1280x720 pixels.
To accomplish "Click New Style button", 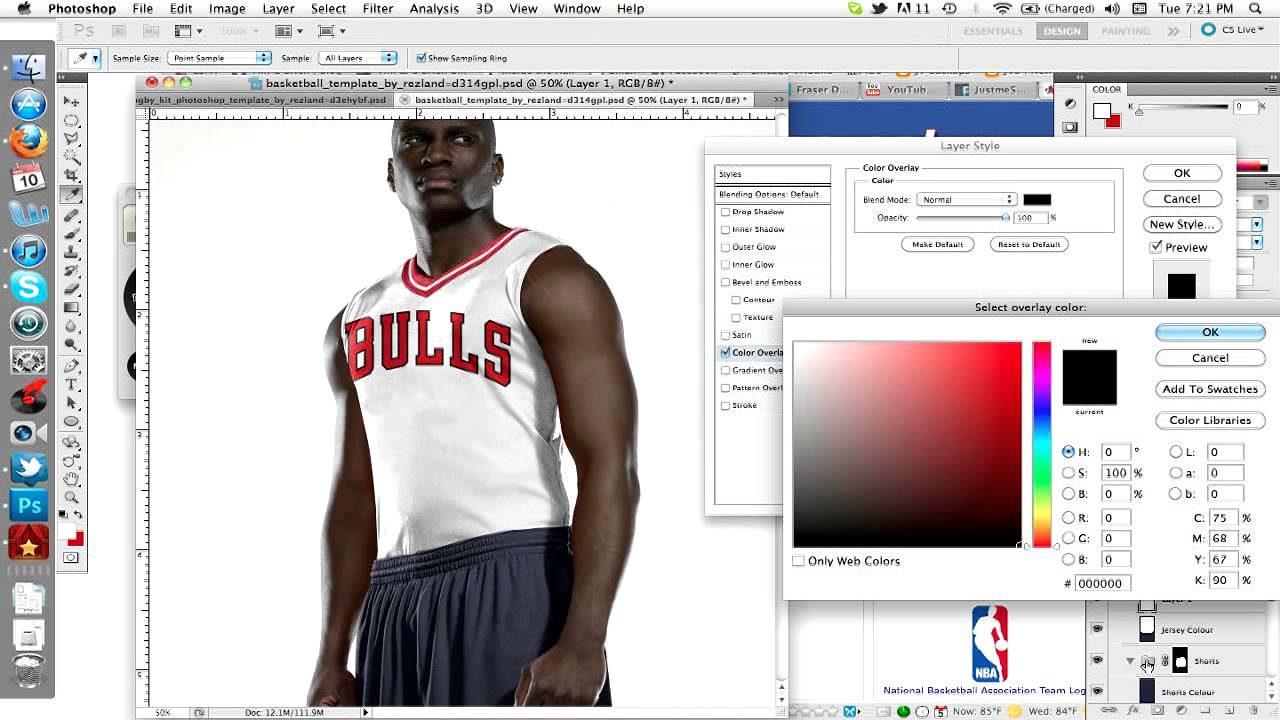I will (x=1182, y=224).
